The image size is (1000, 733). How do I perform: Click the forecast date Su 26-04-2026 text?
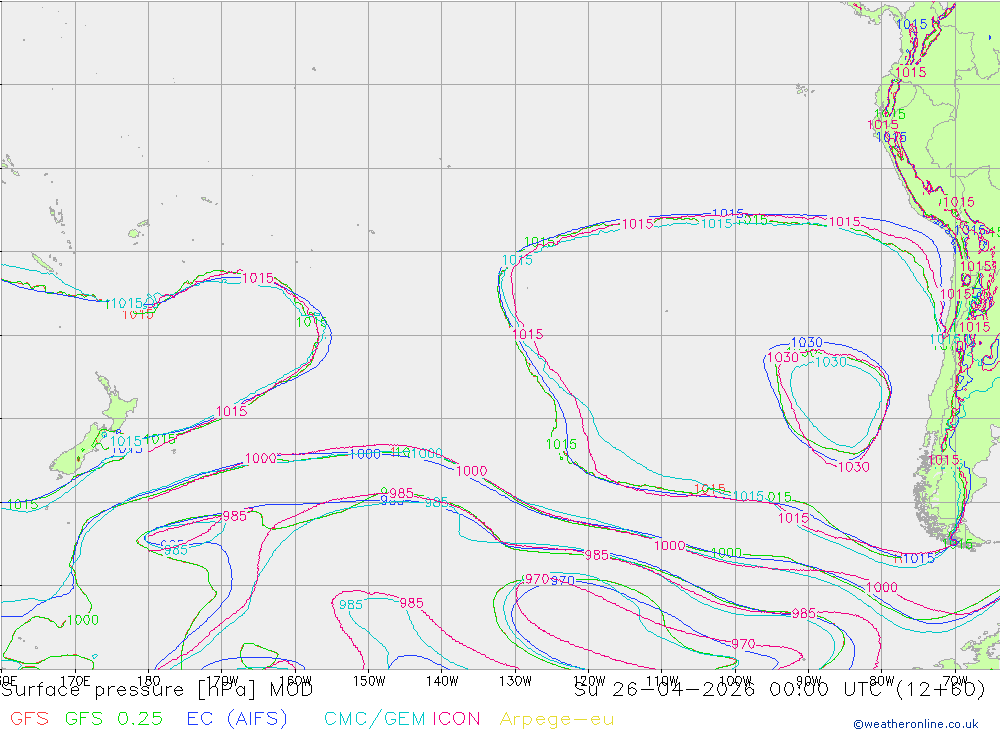pyautogui.click(x=665, y=690)
